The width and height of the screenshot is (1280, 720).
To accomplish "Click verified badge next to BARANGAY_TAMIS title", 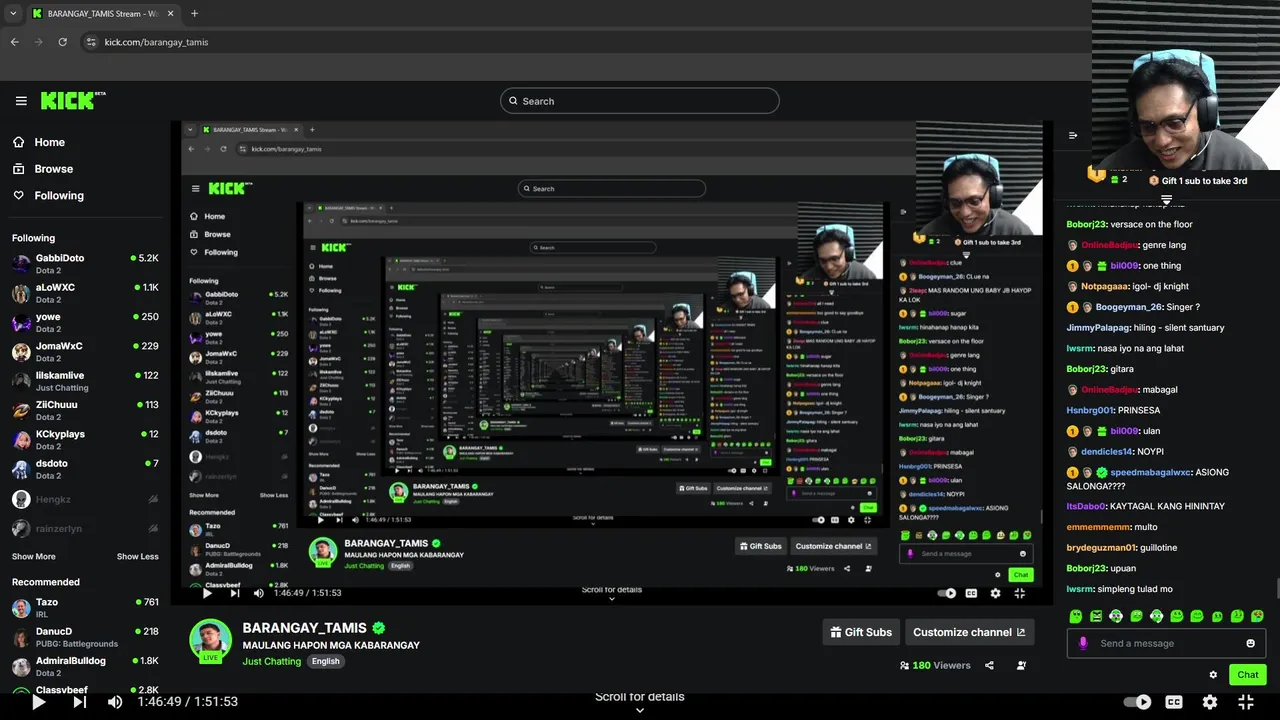I will pyautogui.click(x=379, y=628).
